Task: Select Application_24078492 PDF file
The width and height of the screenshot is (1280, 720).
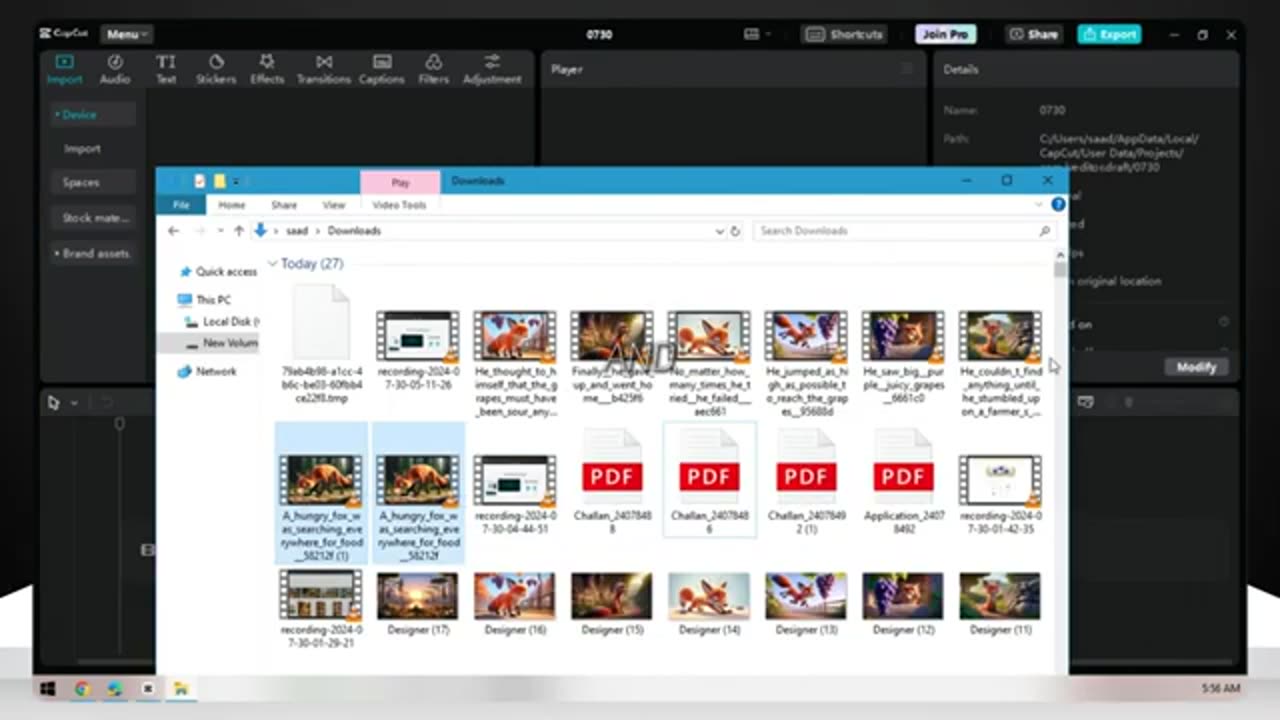Action: [903, 480]
